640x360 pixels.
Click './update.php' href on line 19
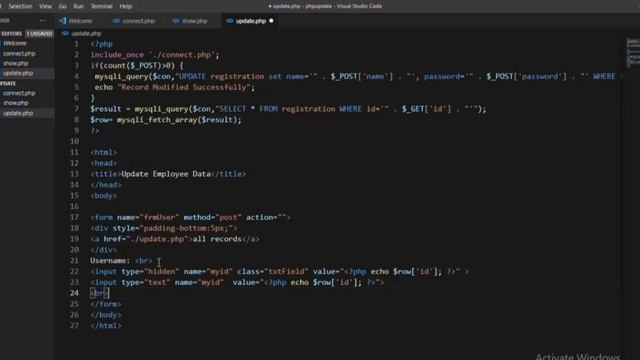click(157, 239)
